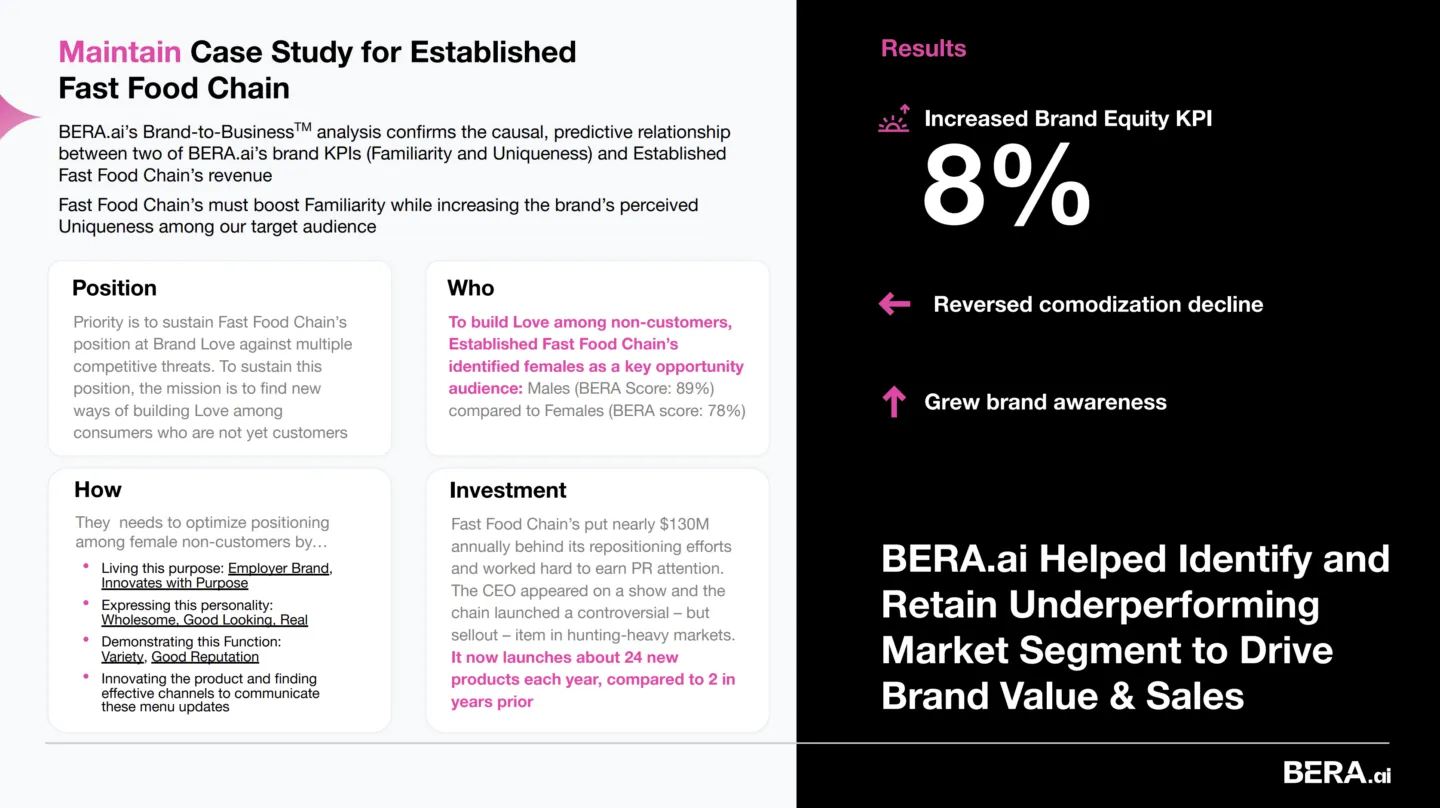Click the Position card heading
This screenshot has width=1440, height=808.
[x=114, y=288]
